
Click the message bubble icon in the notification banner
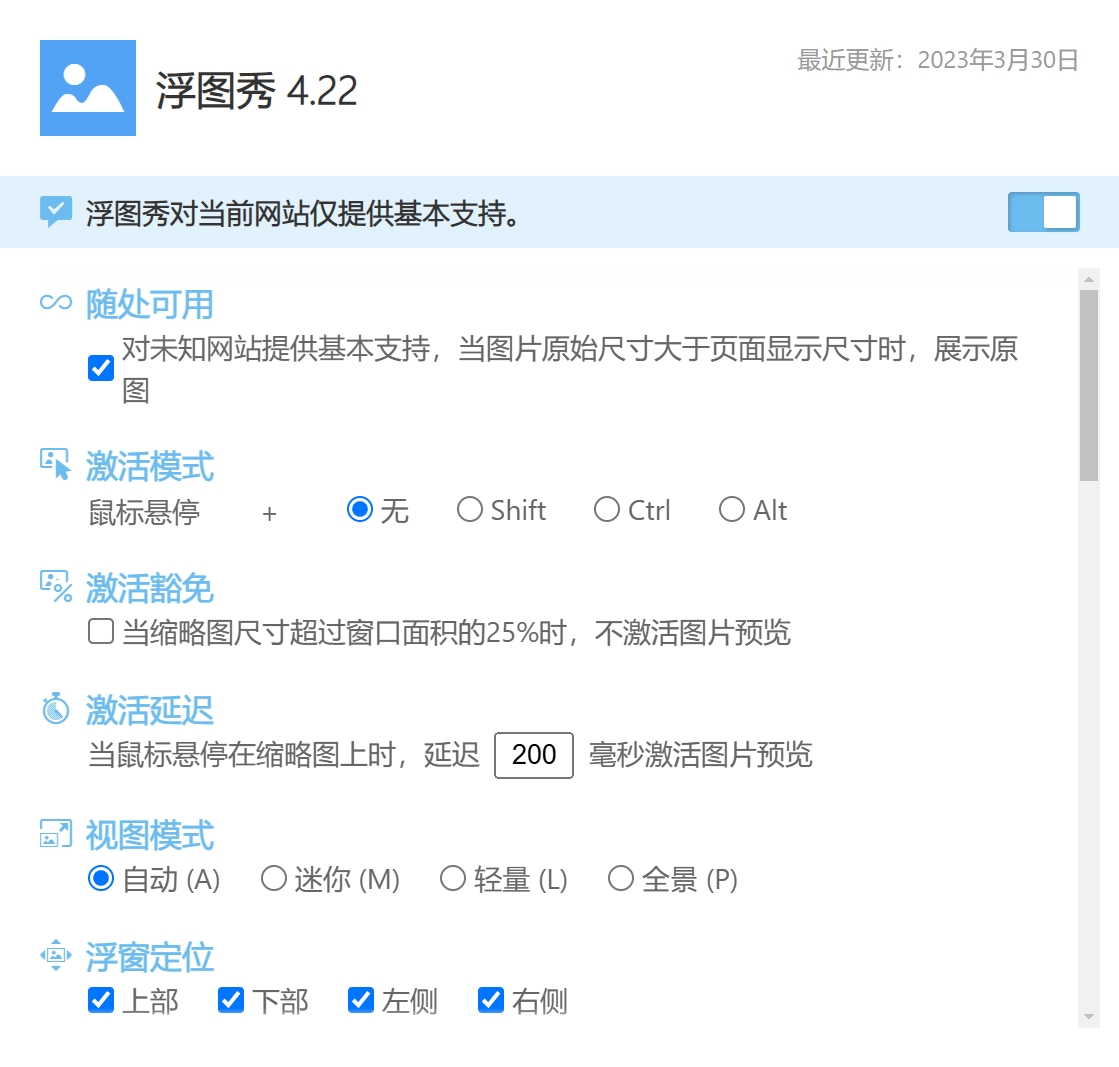pos(54,212)
